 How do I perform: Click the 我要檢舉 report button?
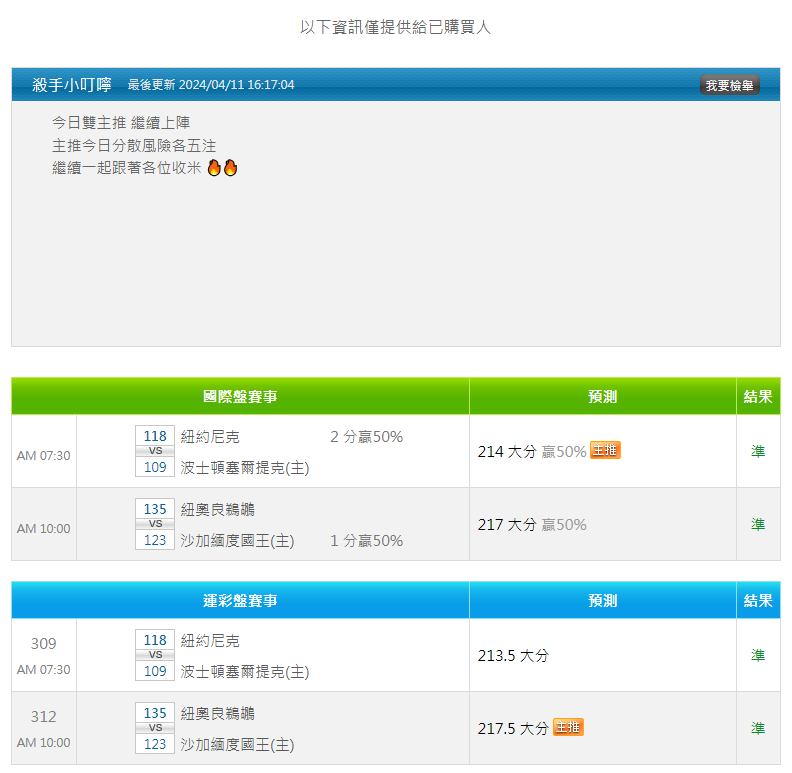point(729,85)
